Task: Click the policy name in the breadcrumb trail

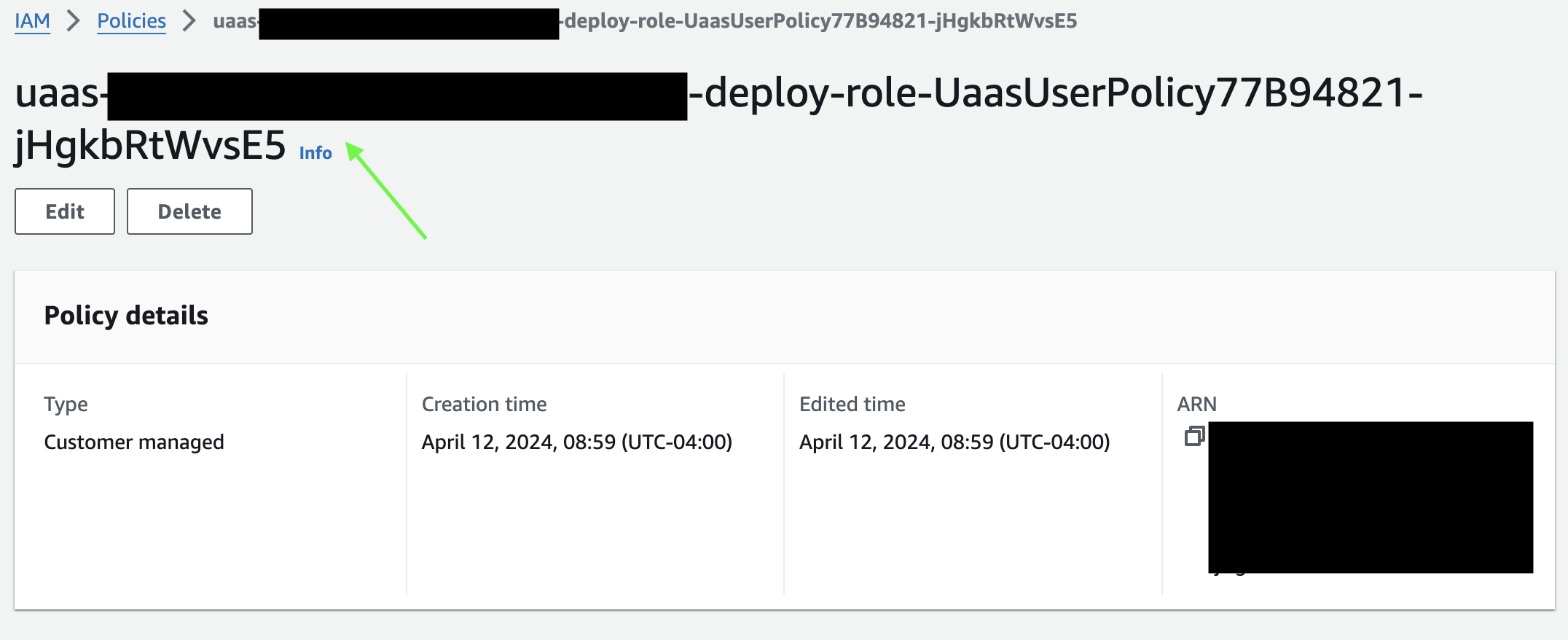Action: 645,21
